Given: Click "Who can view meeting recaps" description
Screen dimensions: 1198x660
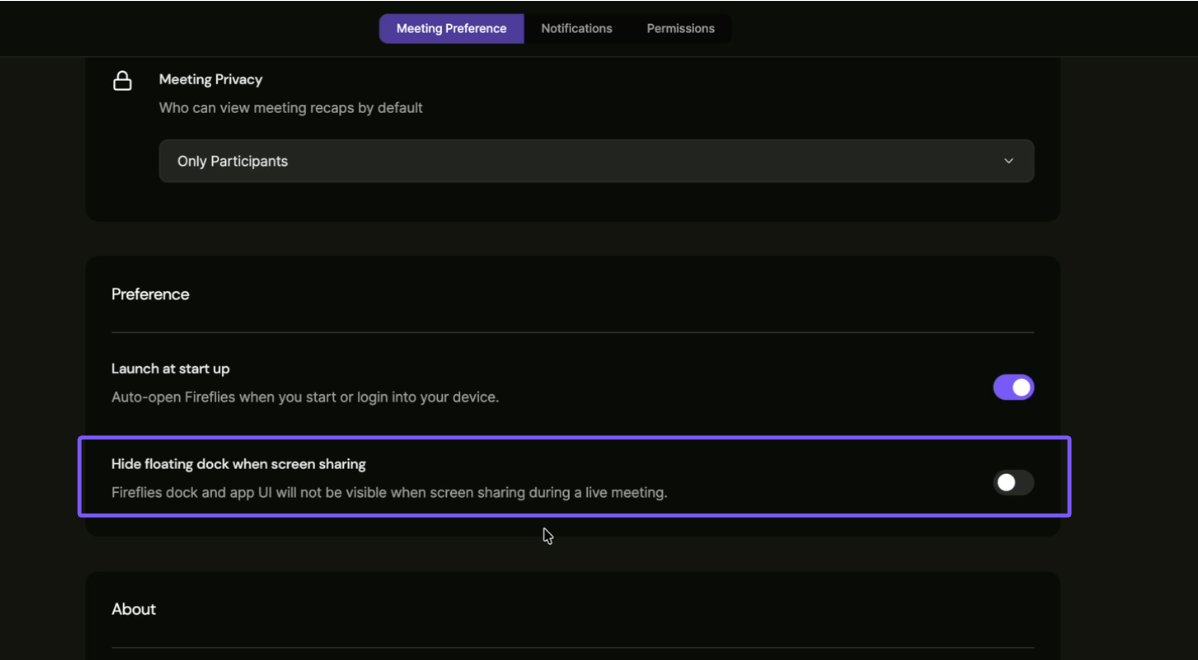Looking at the screenshot, I should pyautogui.click(x=290, y=107).
